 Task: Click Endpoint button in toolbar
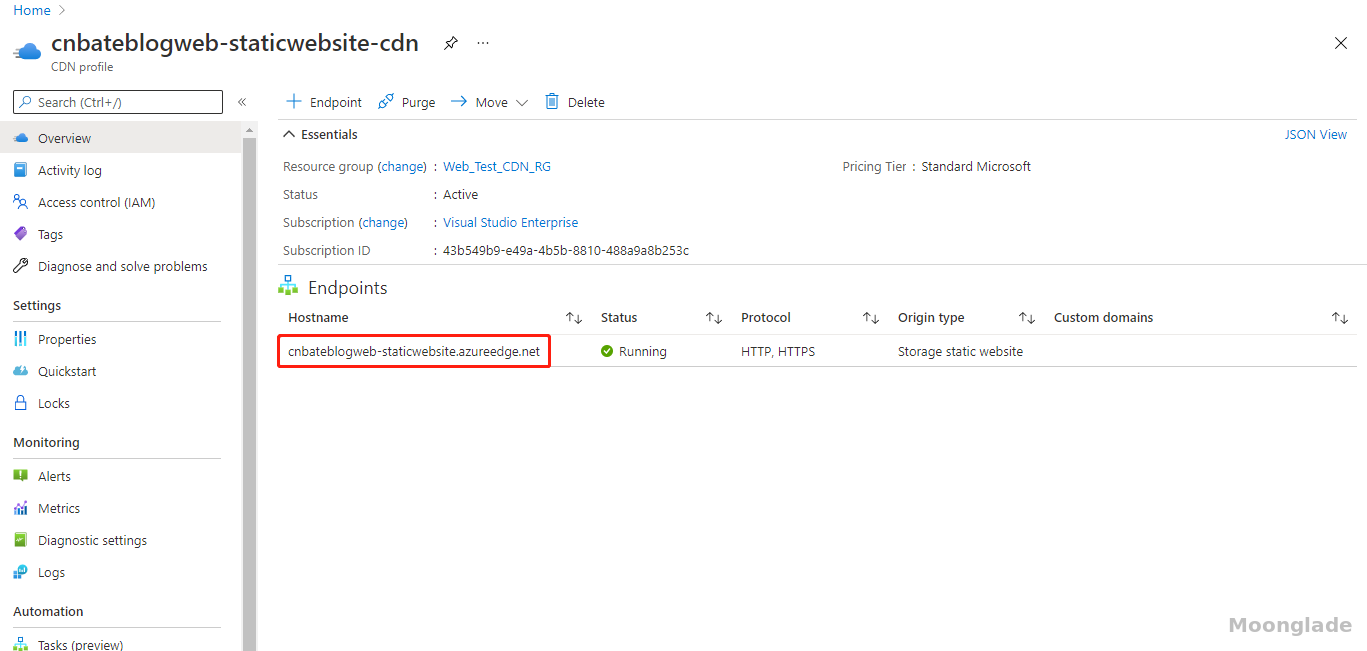pyautogui.click(x=324, y=102)
